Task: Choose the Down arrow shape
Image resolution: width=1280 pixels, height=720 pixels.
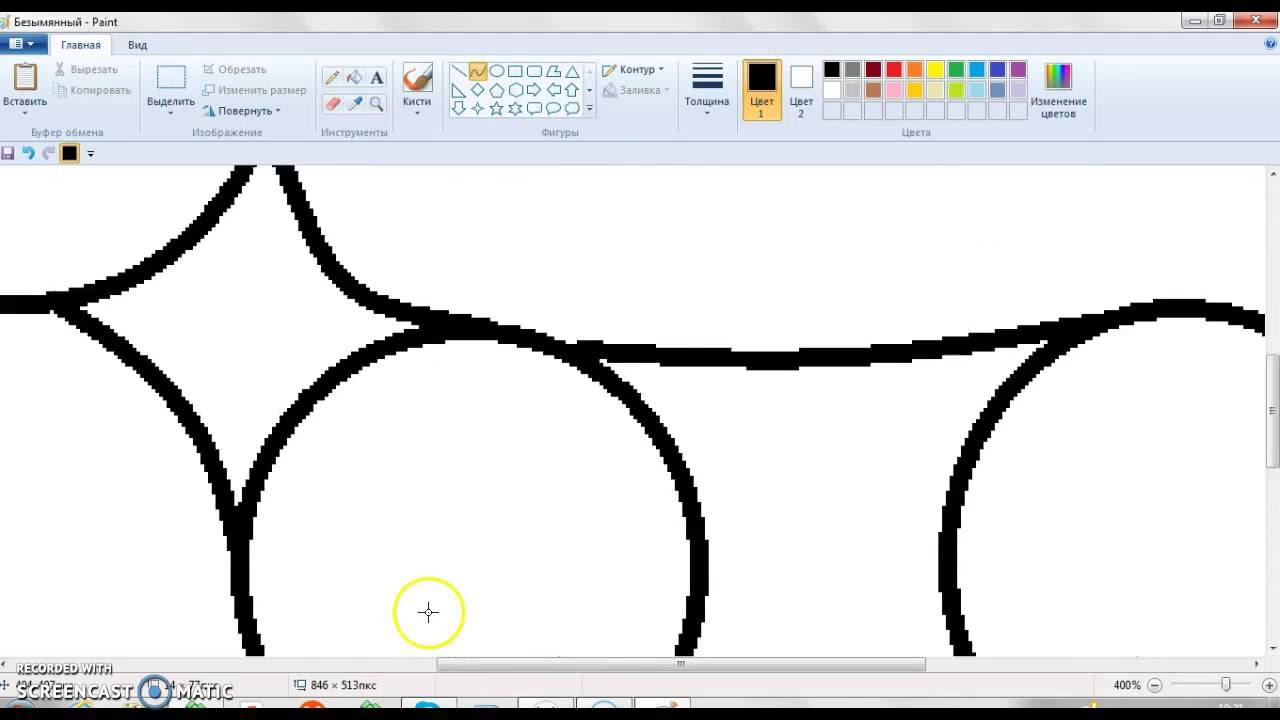Action: click(x=458, y=108)
